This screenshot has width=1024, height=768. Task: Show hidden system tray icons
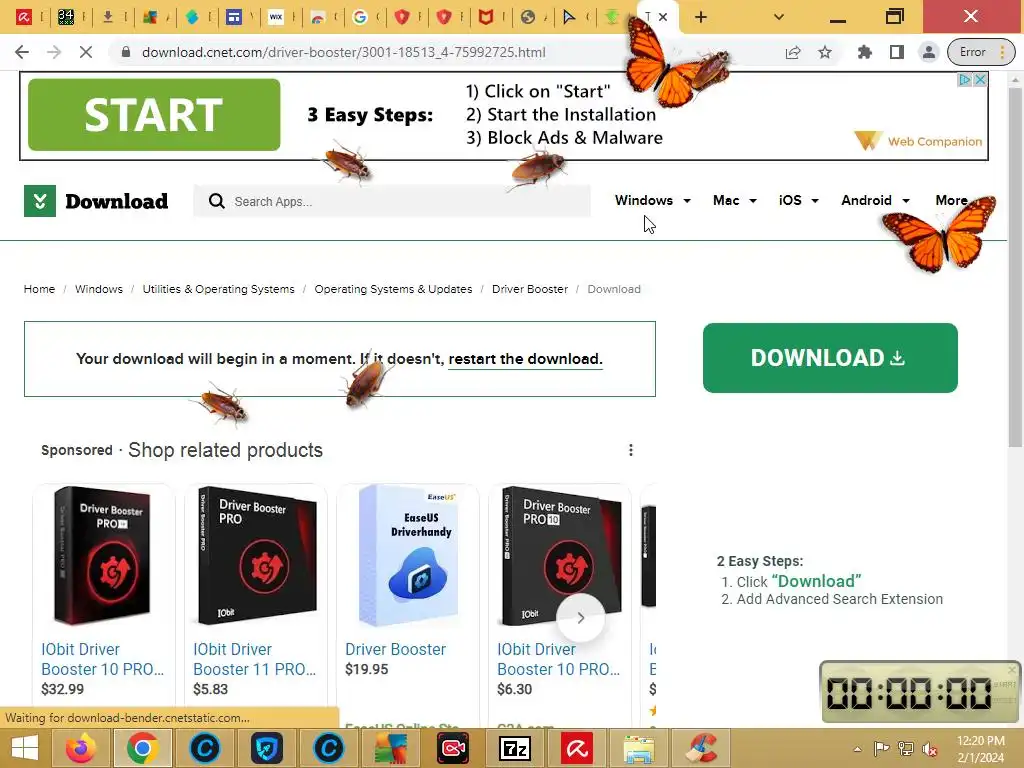coord(857,749)
